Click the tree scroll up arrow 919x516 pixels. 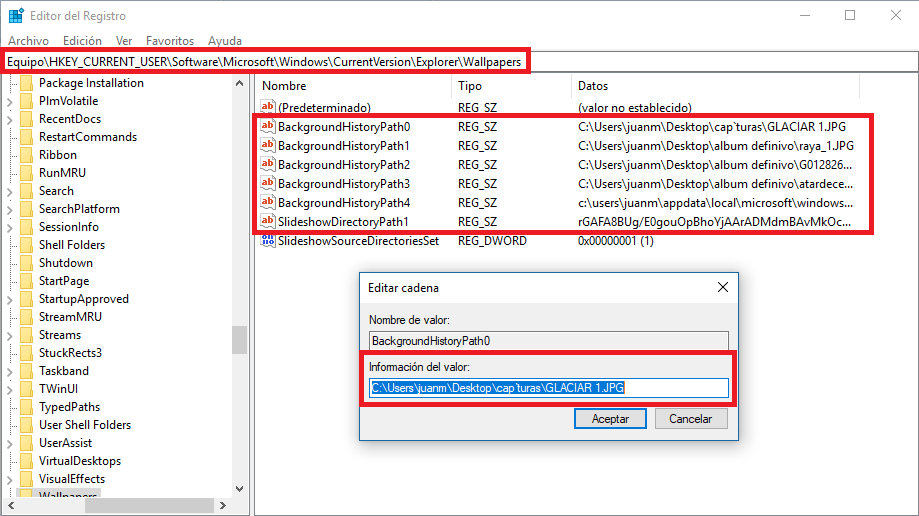[239, 83]
